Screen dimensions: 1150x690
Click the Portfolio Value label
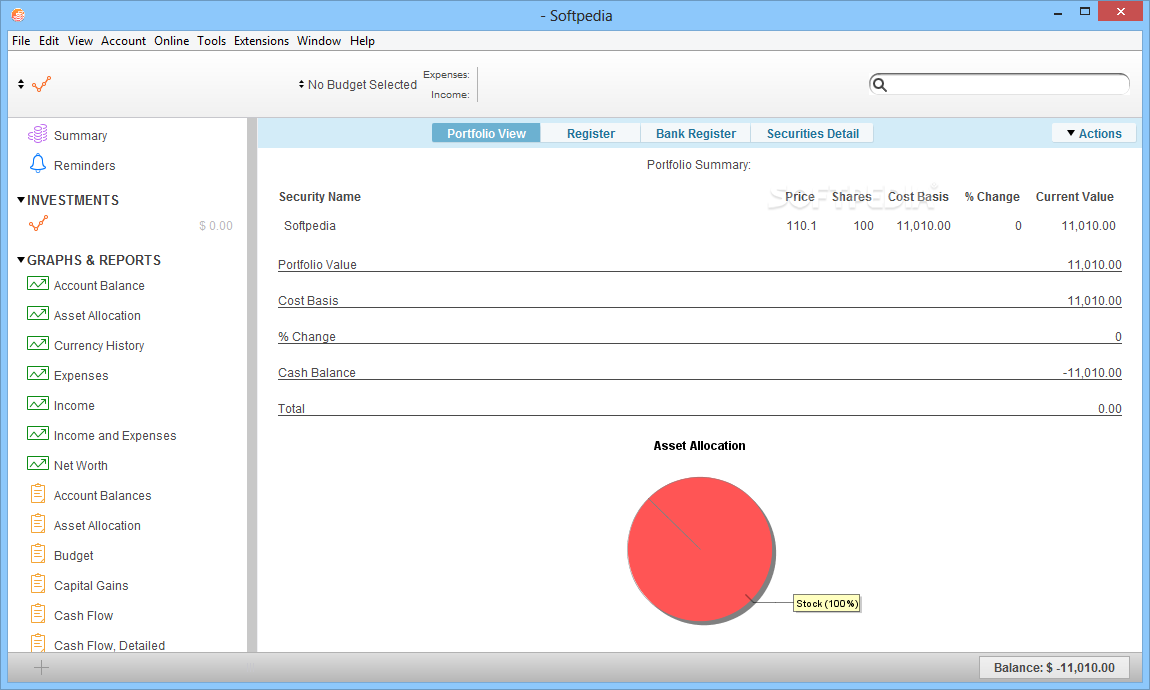[317, 265]
